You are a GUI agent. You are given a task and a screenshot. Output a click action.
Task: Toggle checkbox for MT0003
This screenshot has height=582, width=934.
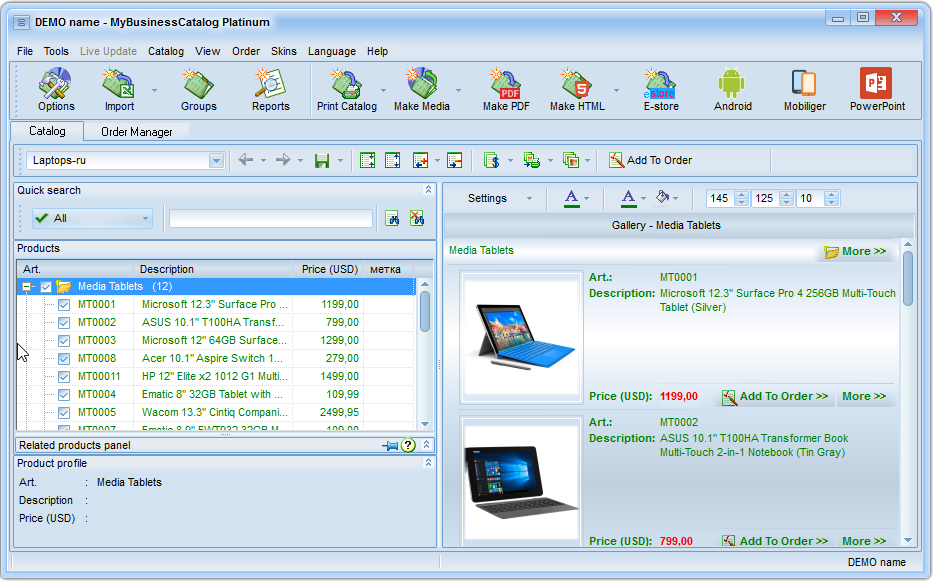64,341
